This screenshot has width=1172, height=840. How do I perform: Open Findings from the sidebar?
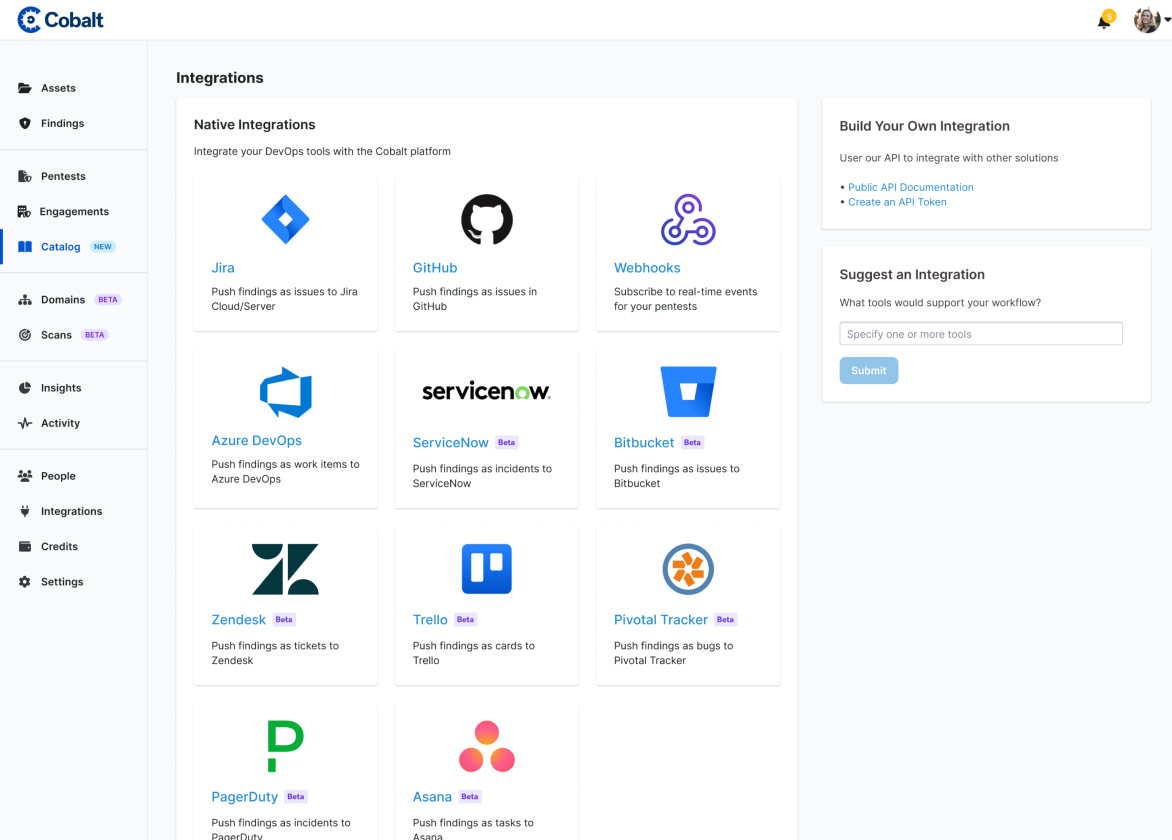pos(63,123)
